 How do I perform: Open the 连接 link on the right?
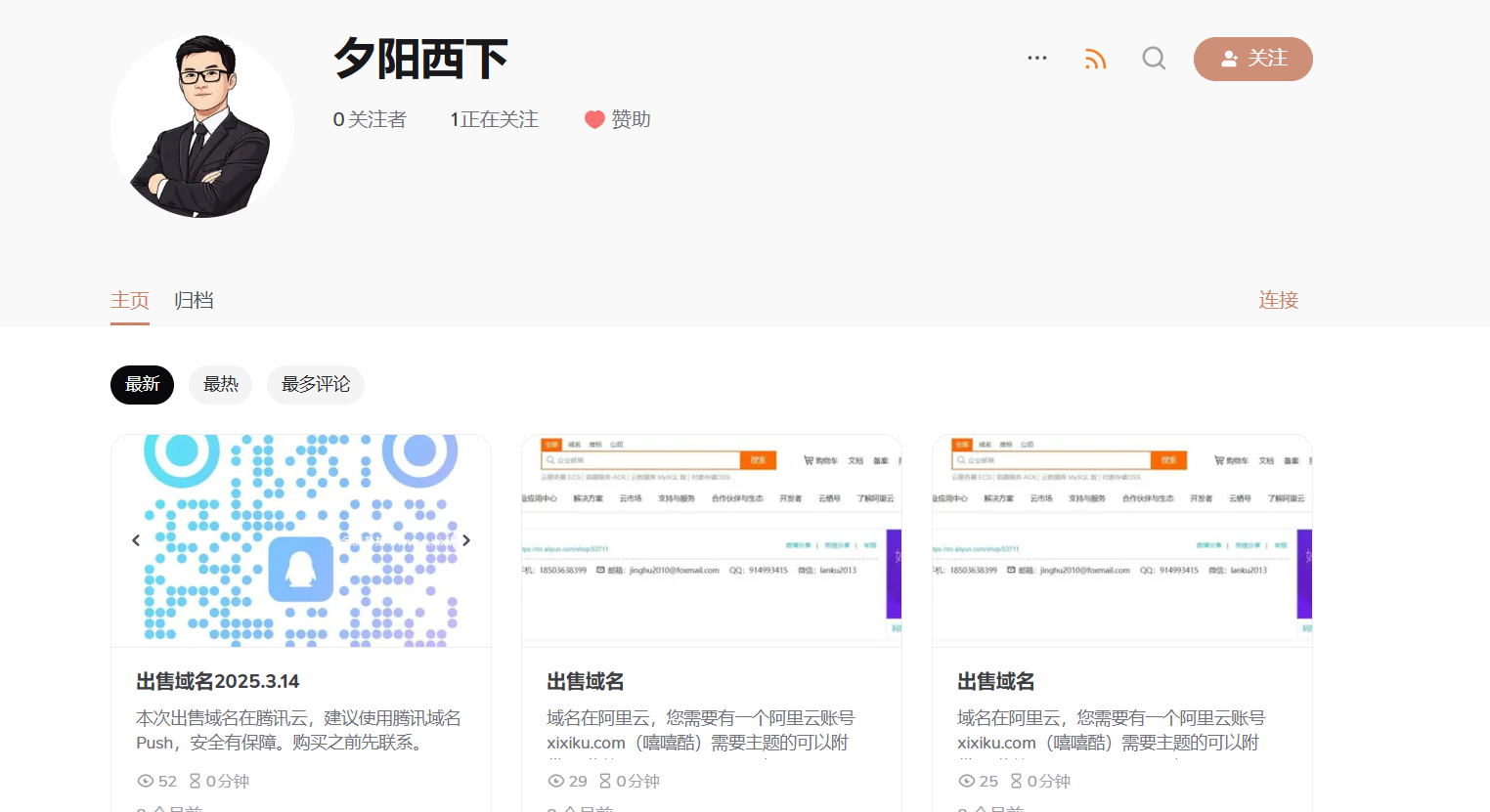coord(1278,300)
